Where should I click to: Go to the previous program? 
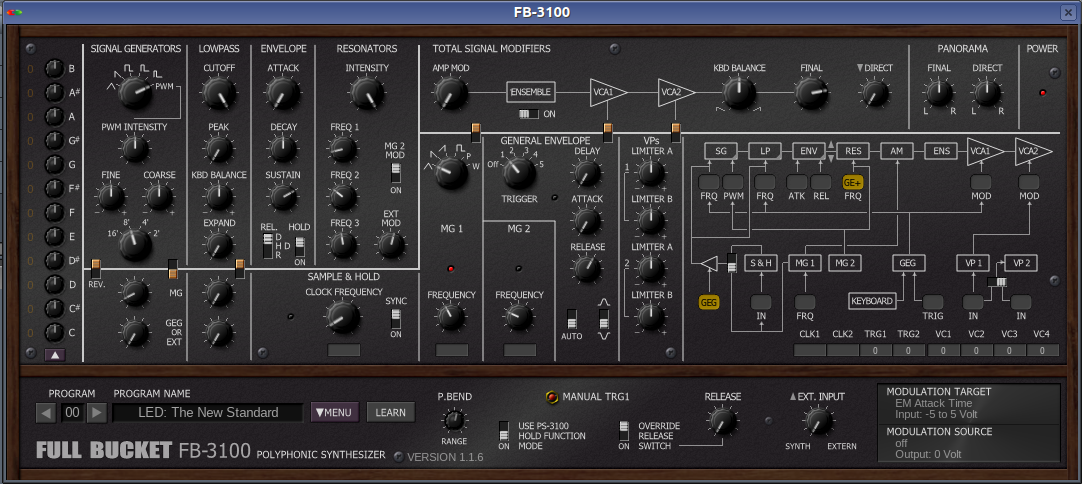(46, 413)
